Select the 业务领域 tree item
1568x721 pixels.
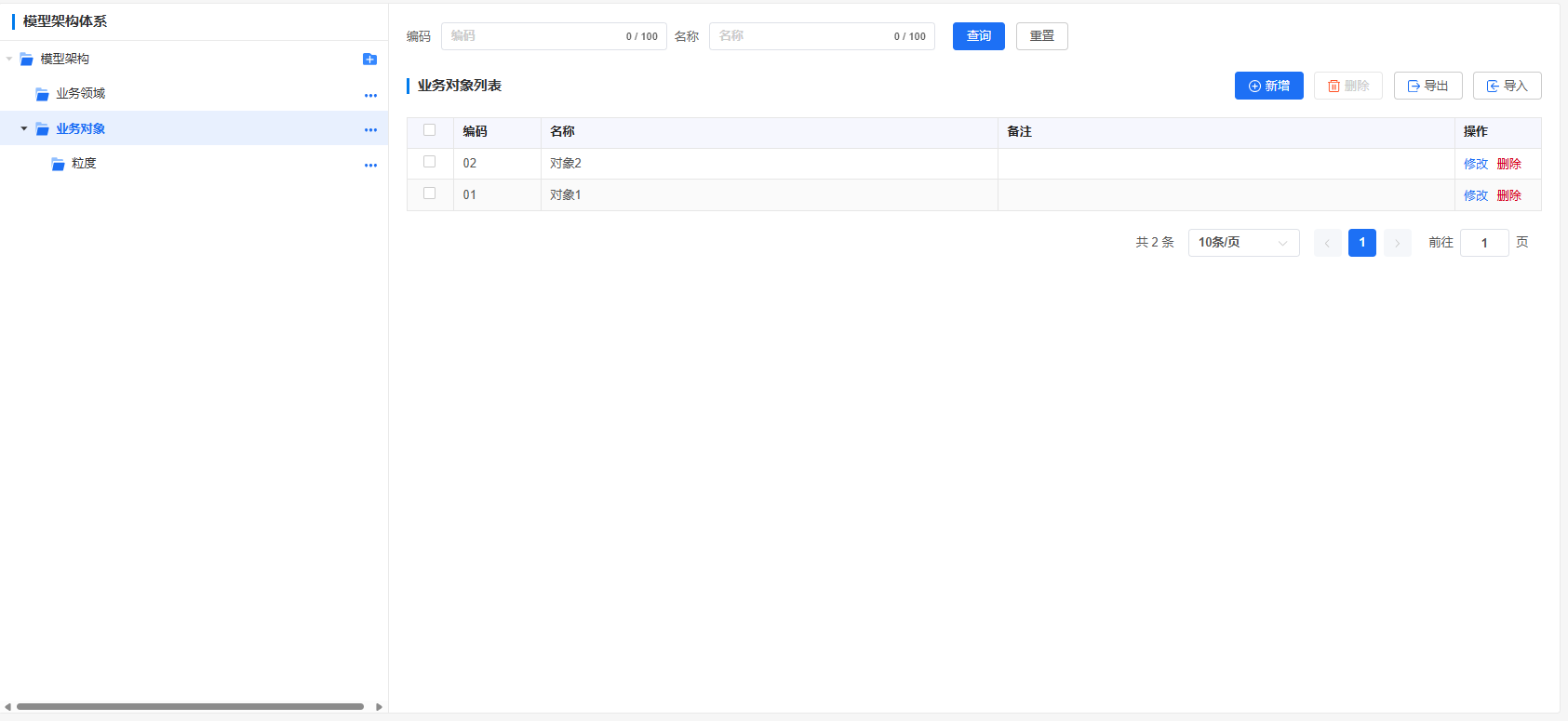coord(194,94)
